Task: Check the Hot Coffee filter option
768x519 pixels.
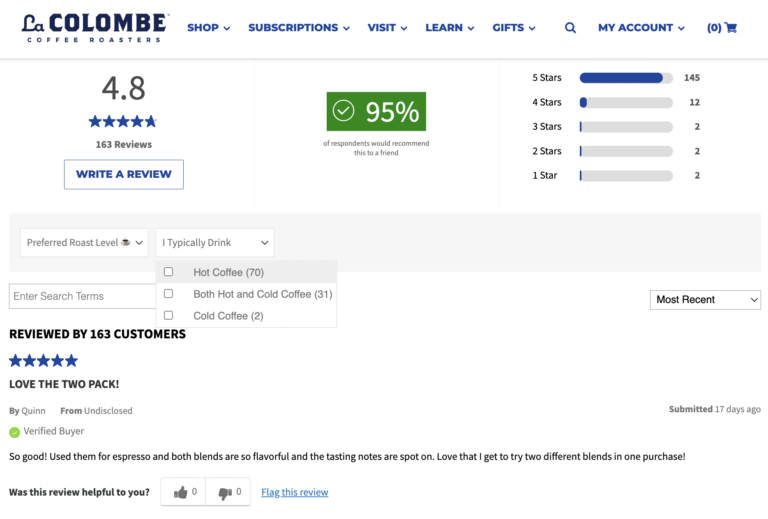Action: tap(168, 272)
